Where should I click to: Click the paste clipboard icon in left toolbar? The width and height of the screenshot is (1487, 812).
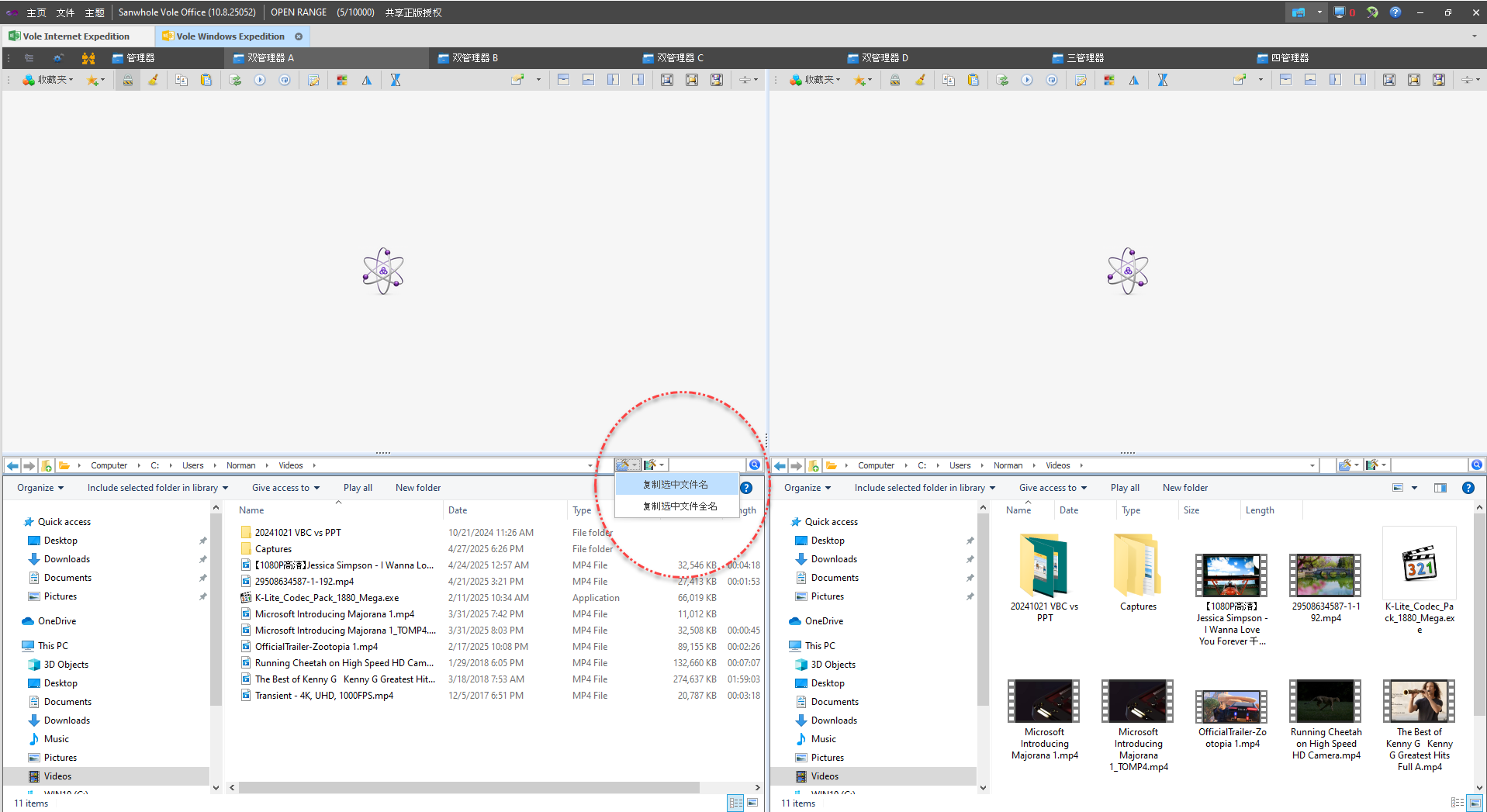206,80
